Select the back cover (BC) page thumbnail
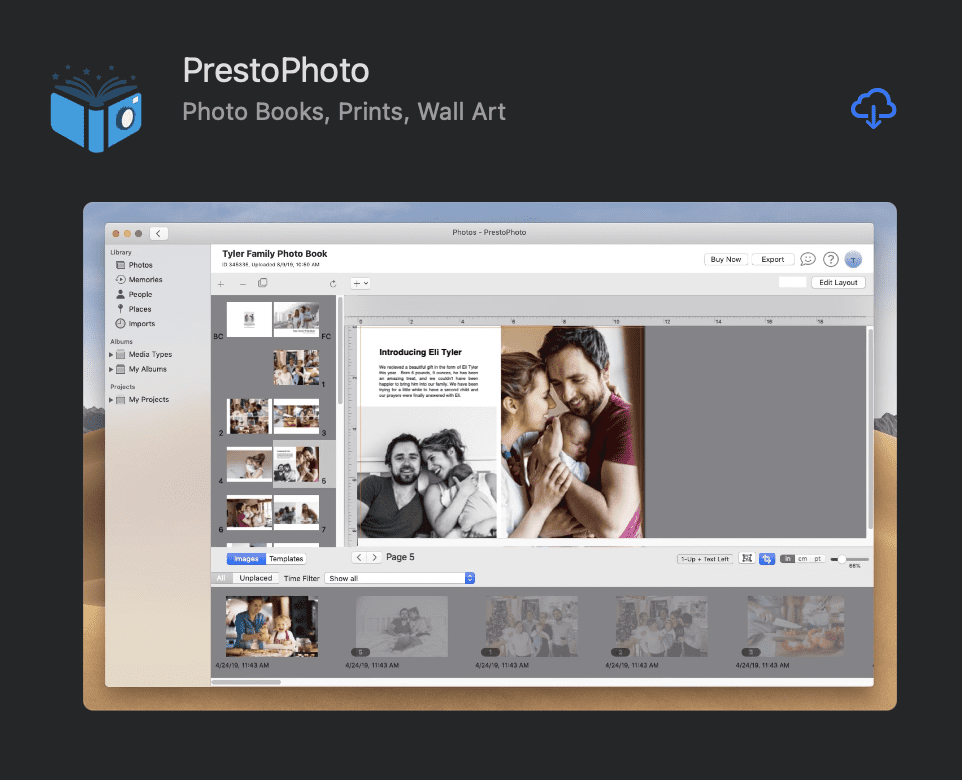The height and width of the screenshot is (780, 962). (x=249, y=319)
